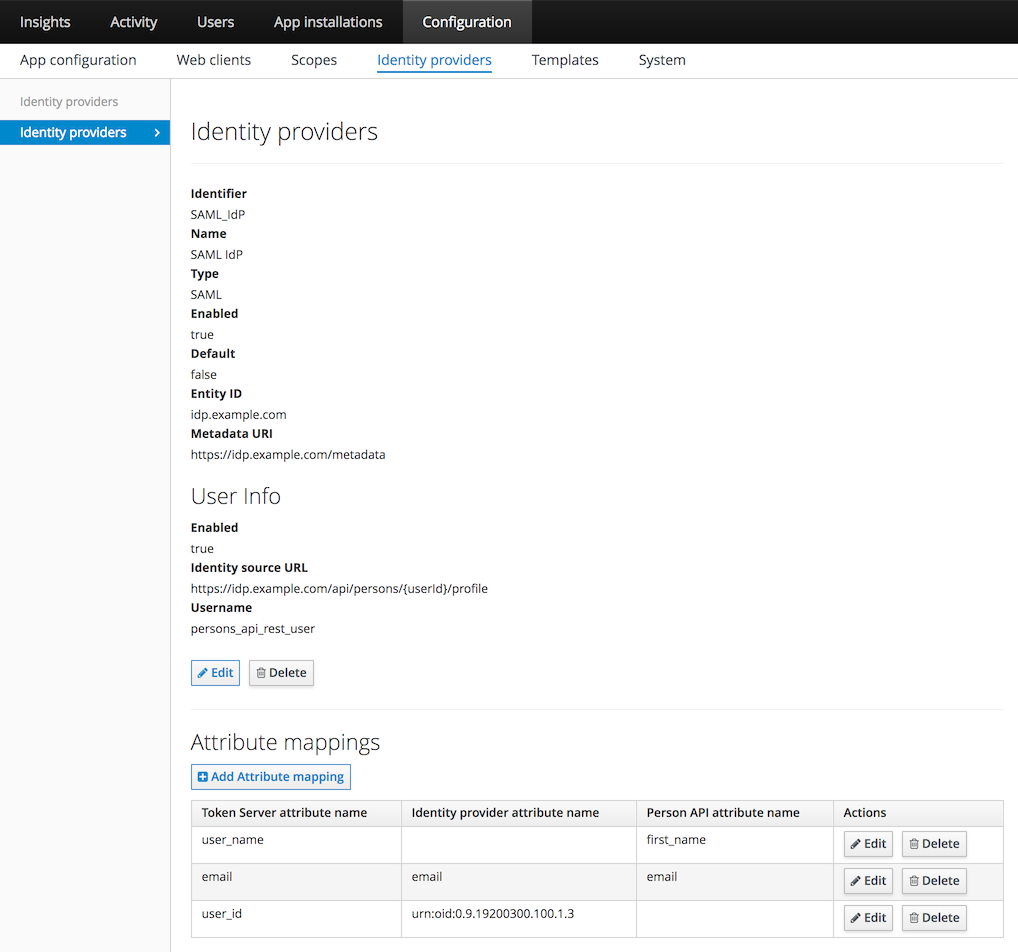Click the Add Attribute mapping button
The image size is (1018, 952).
coord(270,776)
